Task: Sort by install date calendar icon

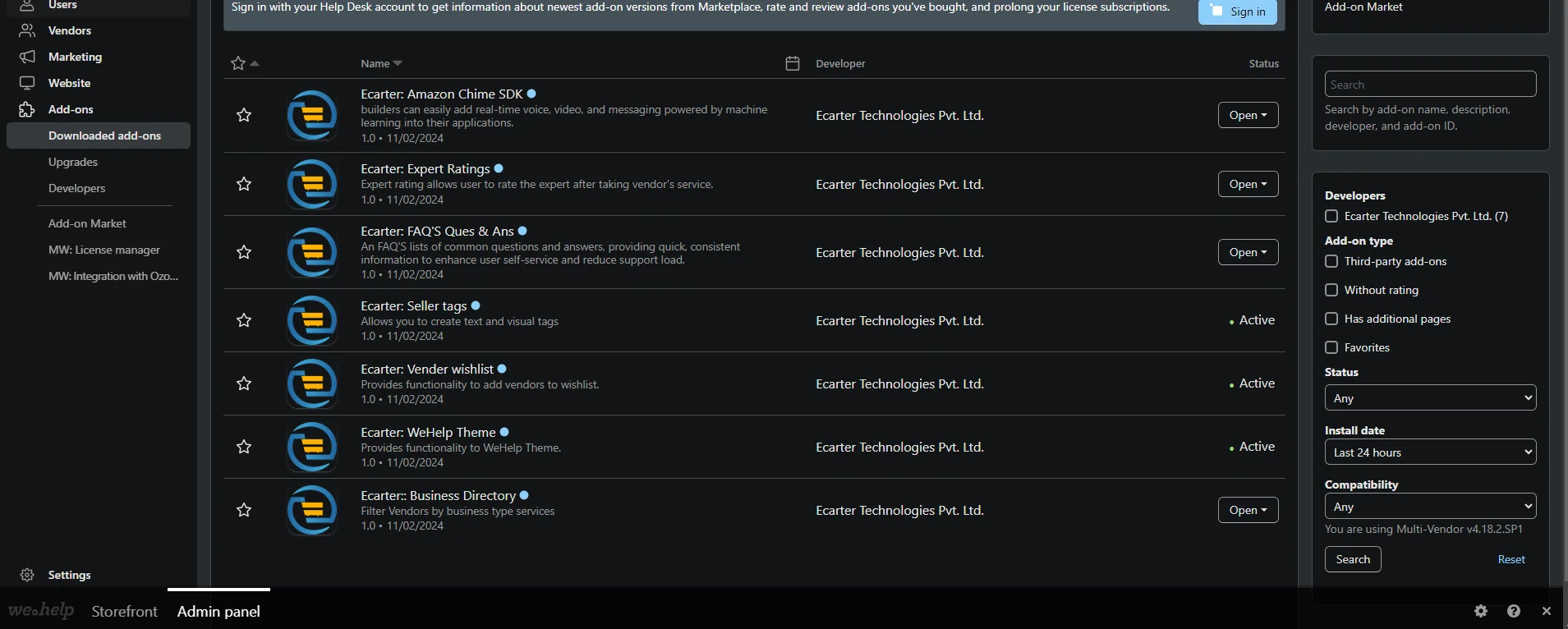Action: tap(793, 63)
